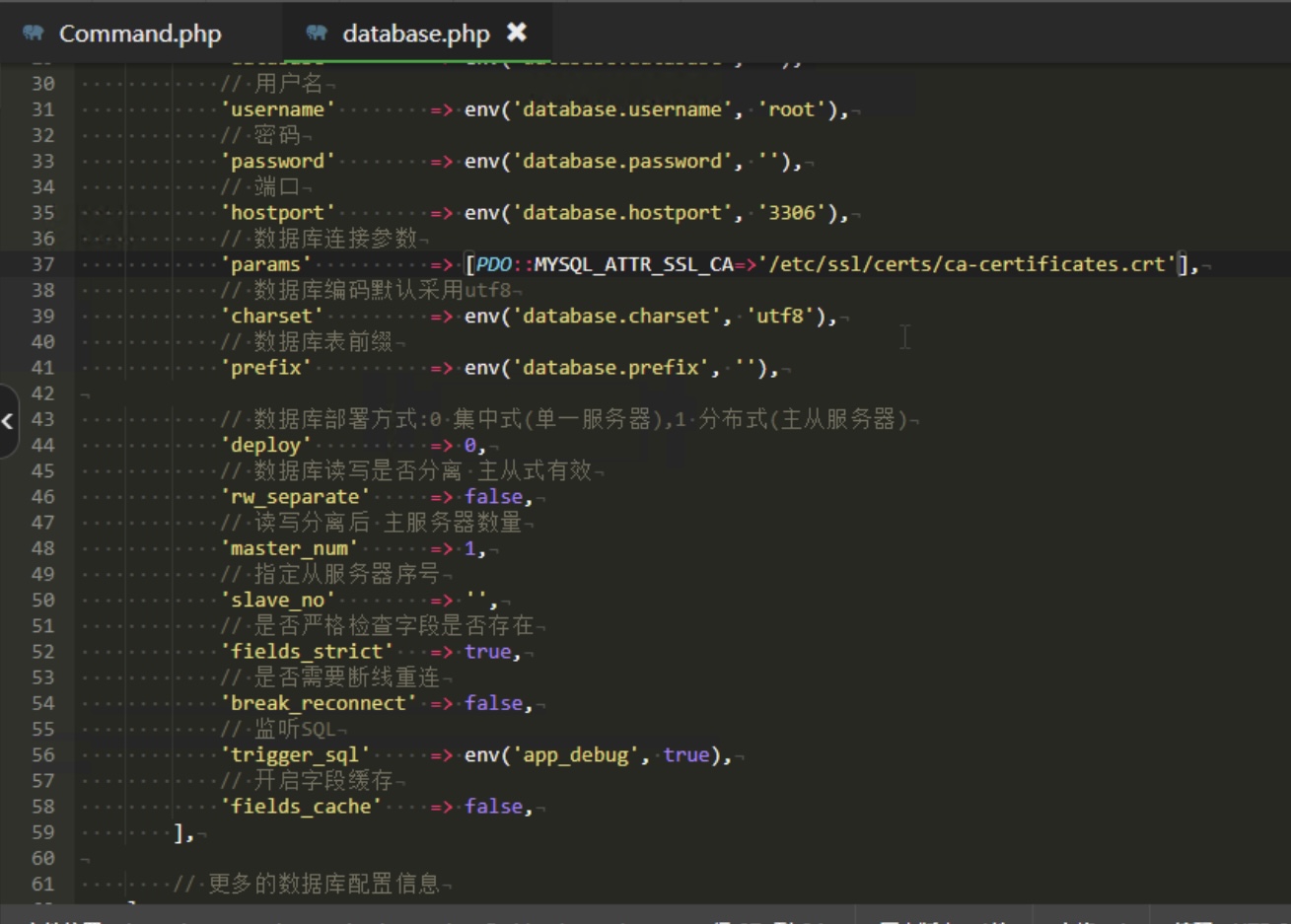Click line number 37 in the gutter

tap(43, 264)
